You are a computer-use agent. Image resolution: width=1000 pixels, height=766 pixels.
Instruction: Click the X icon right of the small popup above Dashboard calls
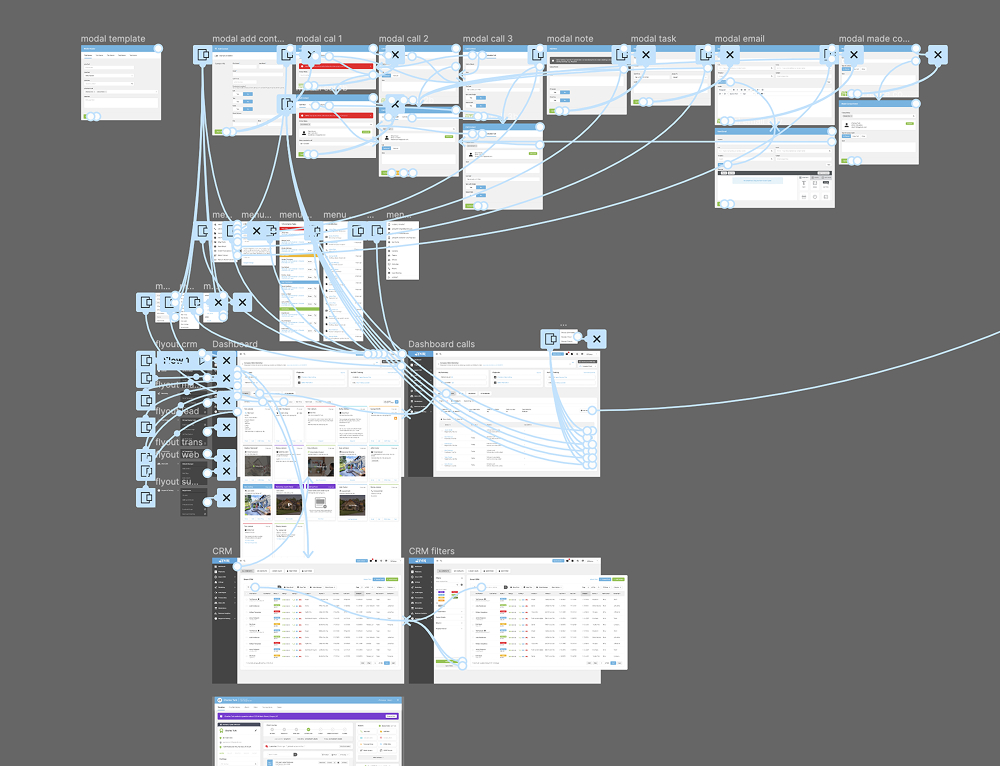tap(596, 339)
